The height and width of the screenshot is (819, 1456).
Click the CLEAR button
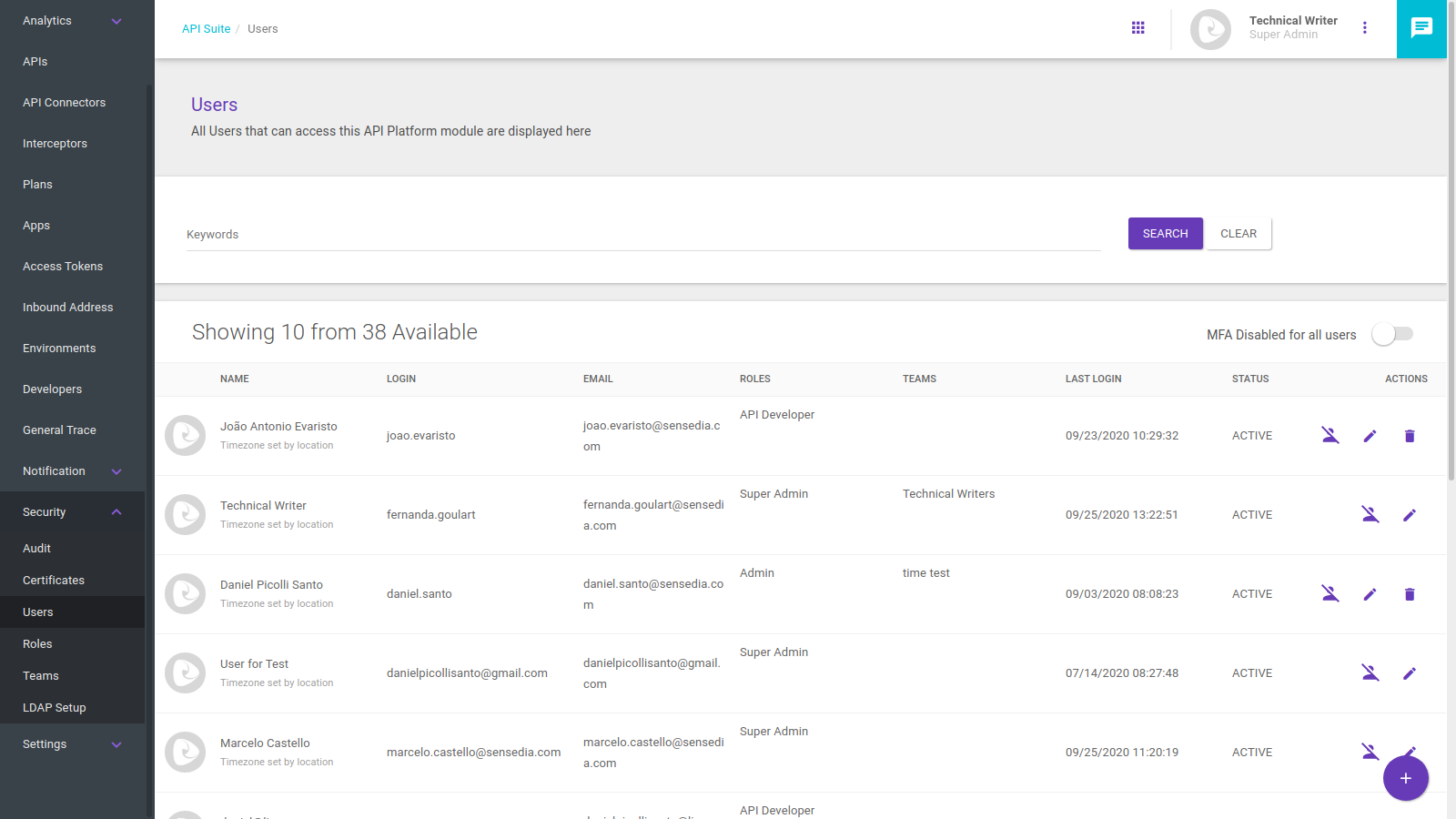coord(1238,234)
